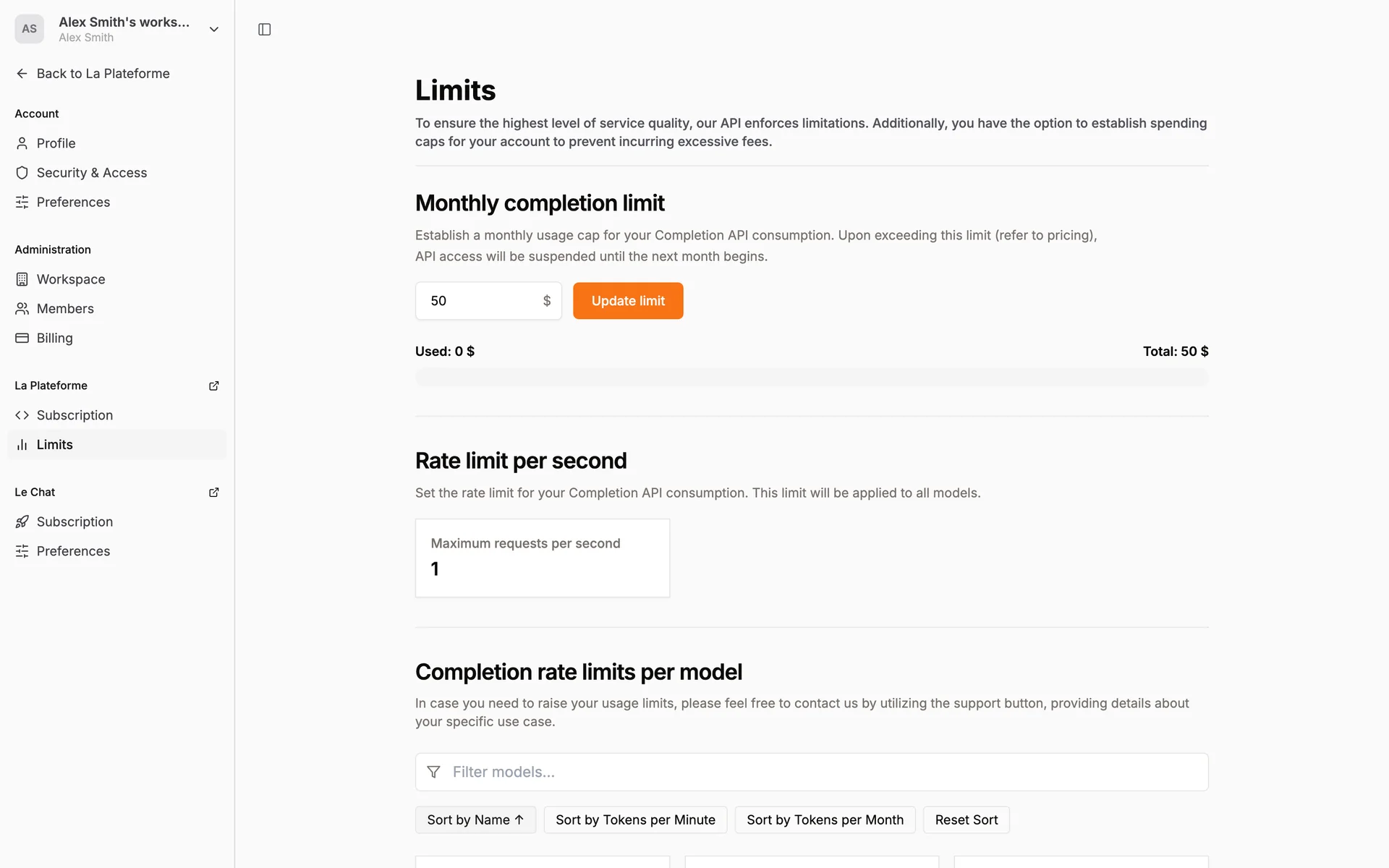Toggle Sort by Tokens per Minute
The width and height of the screenshot is (1389, 868).
coord(635,820)
